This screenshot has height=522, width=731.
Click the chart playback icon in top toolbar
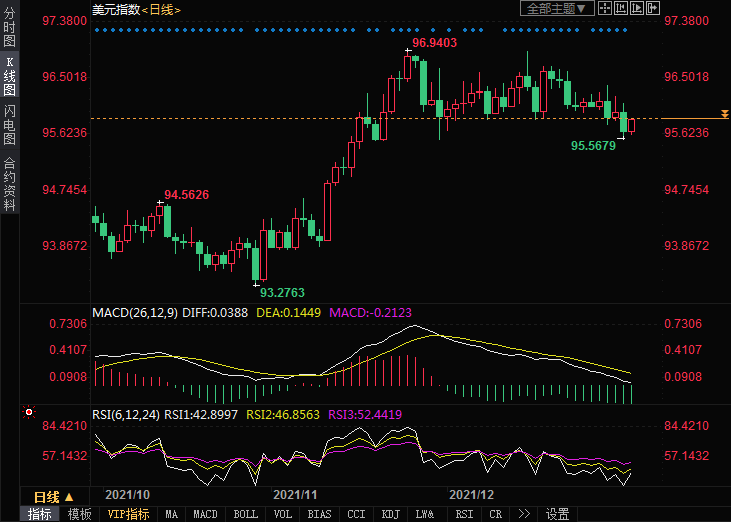637,8
